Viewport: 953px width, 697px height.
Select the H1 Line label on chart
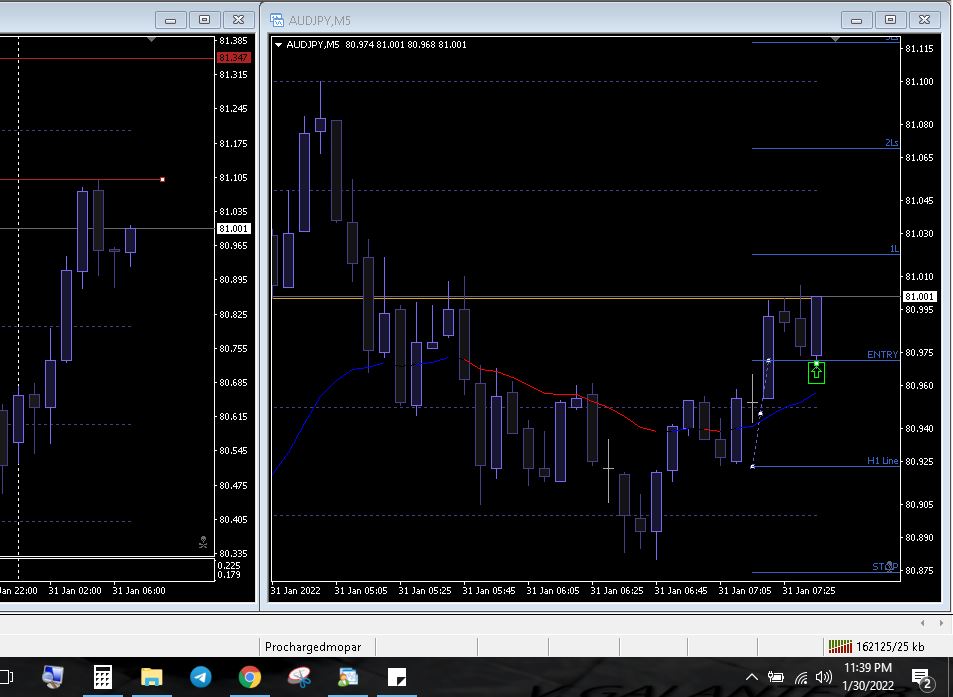click(x=881, y=461)
